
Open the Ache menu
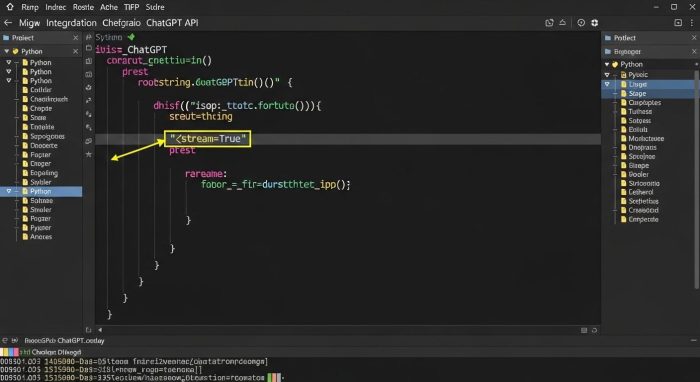[x=109, y=7]
